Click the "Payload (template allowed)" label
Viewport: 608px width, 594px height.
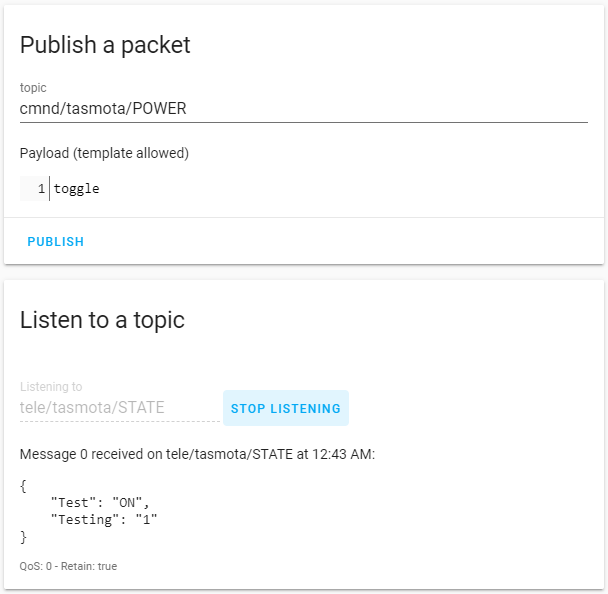click(104, 153)
